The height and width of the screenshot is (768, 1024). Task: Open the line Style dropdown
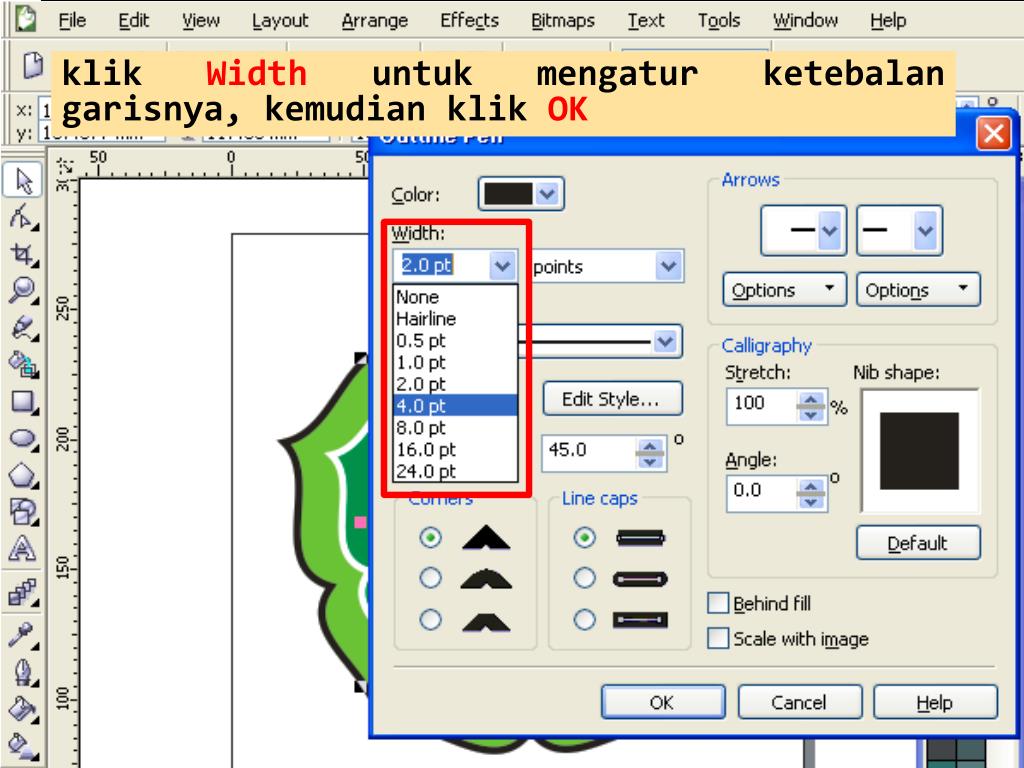click(x=665, y=342)
